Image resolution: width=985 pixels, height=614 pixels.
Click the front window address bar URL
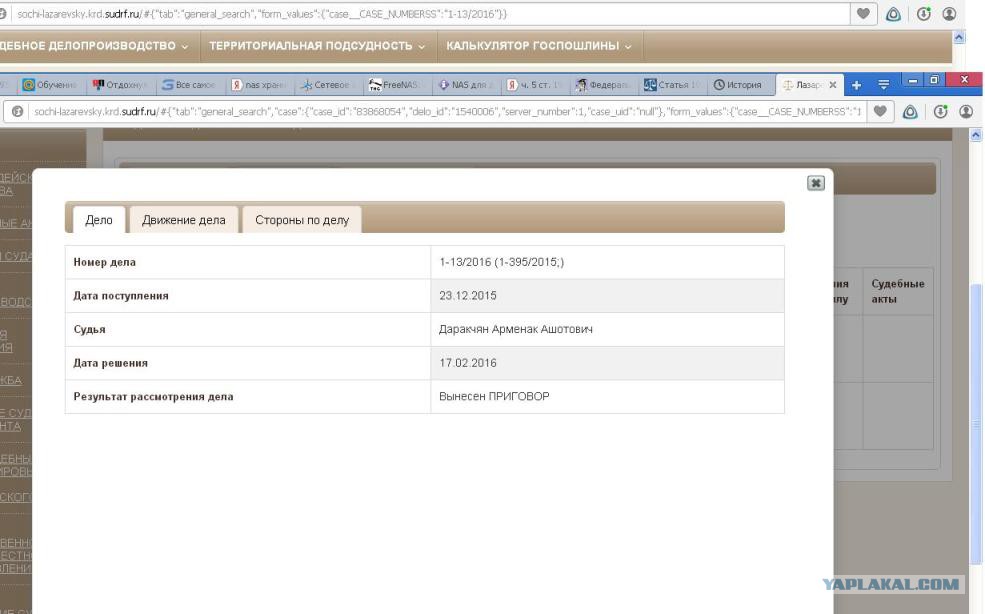447,112
